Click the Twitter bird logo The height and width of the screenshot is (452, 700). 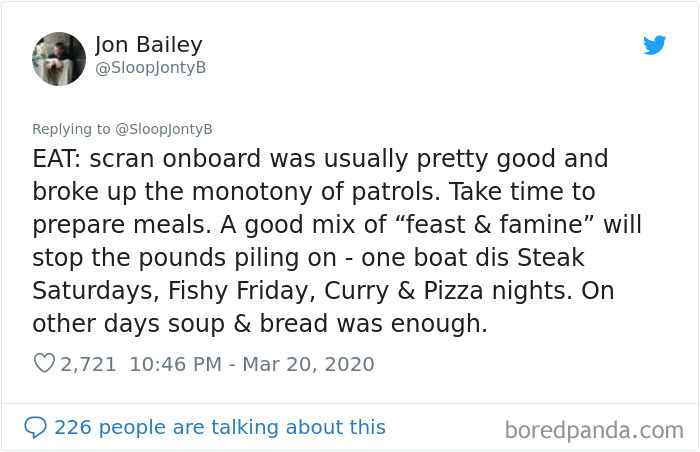[654, 45]
